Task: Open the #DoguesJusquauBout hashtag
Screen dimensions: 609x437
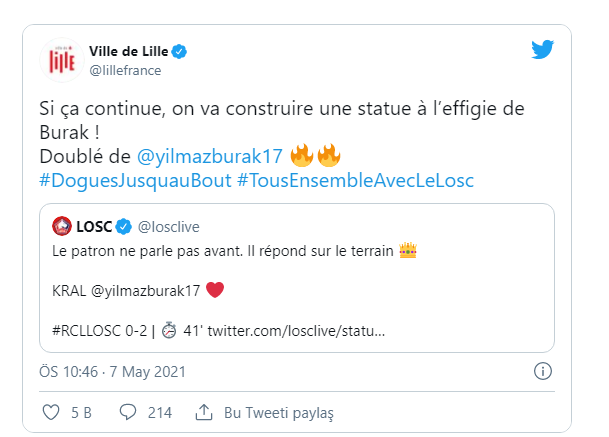Action: 135,181
